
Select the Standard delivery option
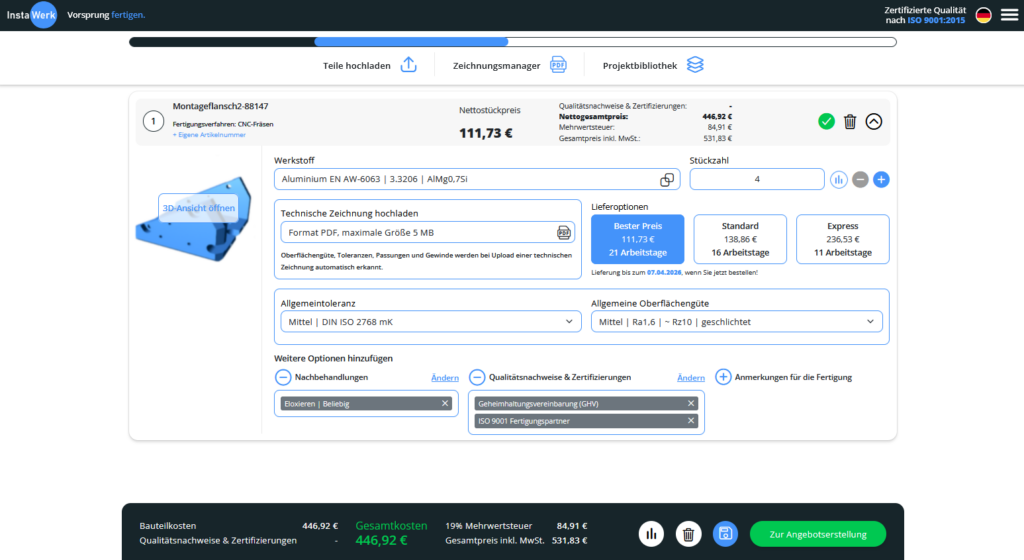tap(740, 239)
